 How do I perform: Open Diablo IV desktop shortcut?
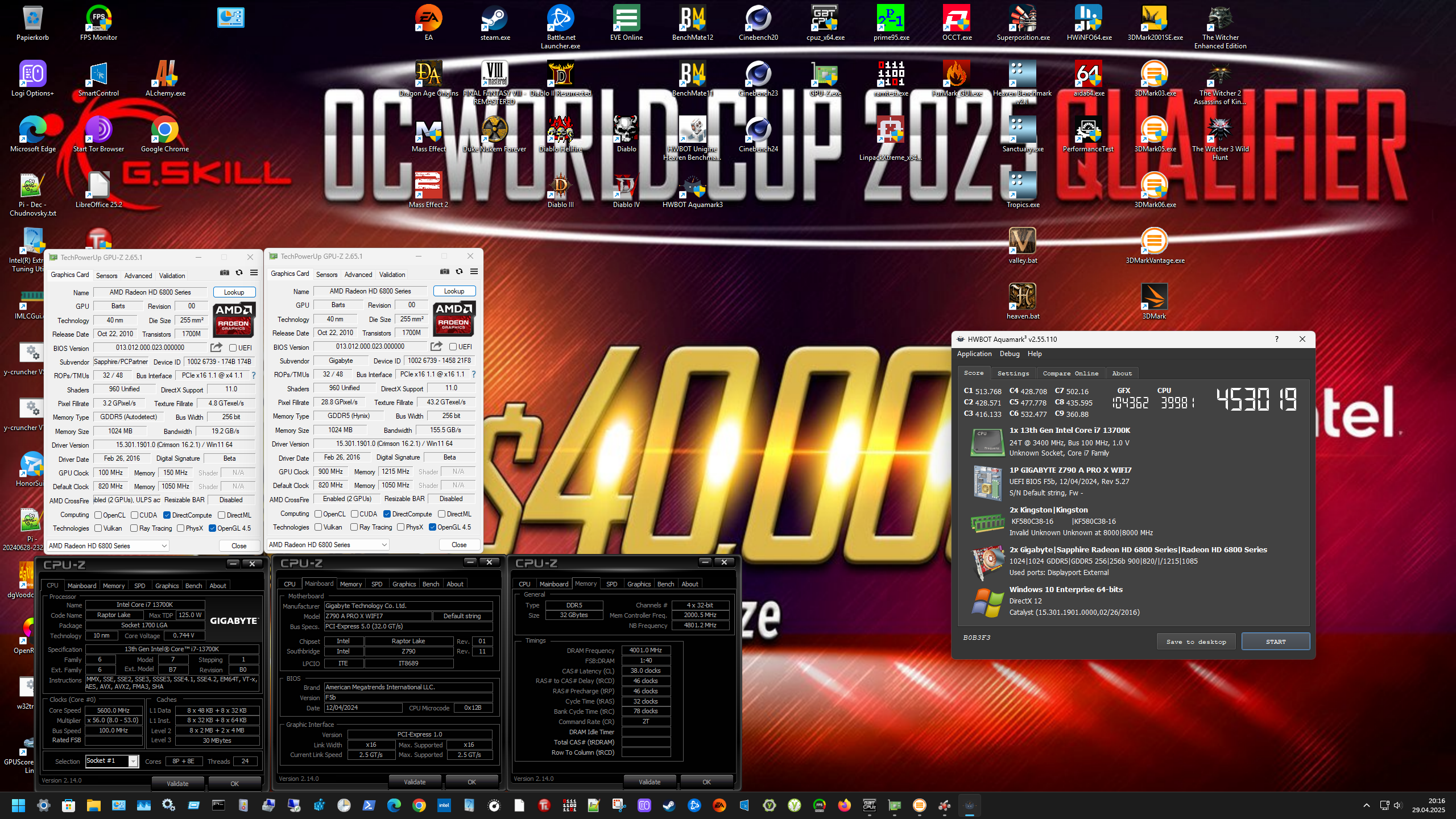626,190
